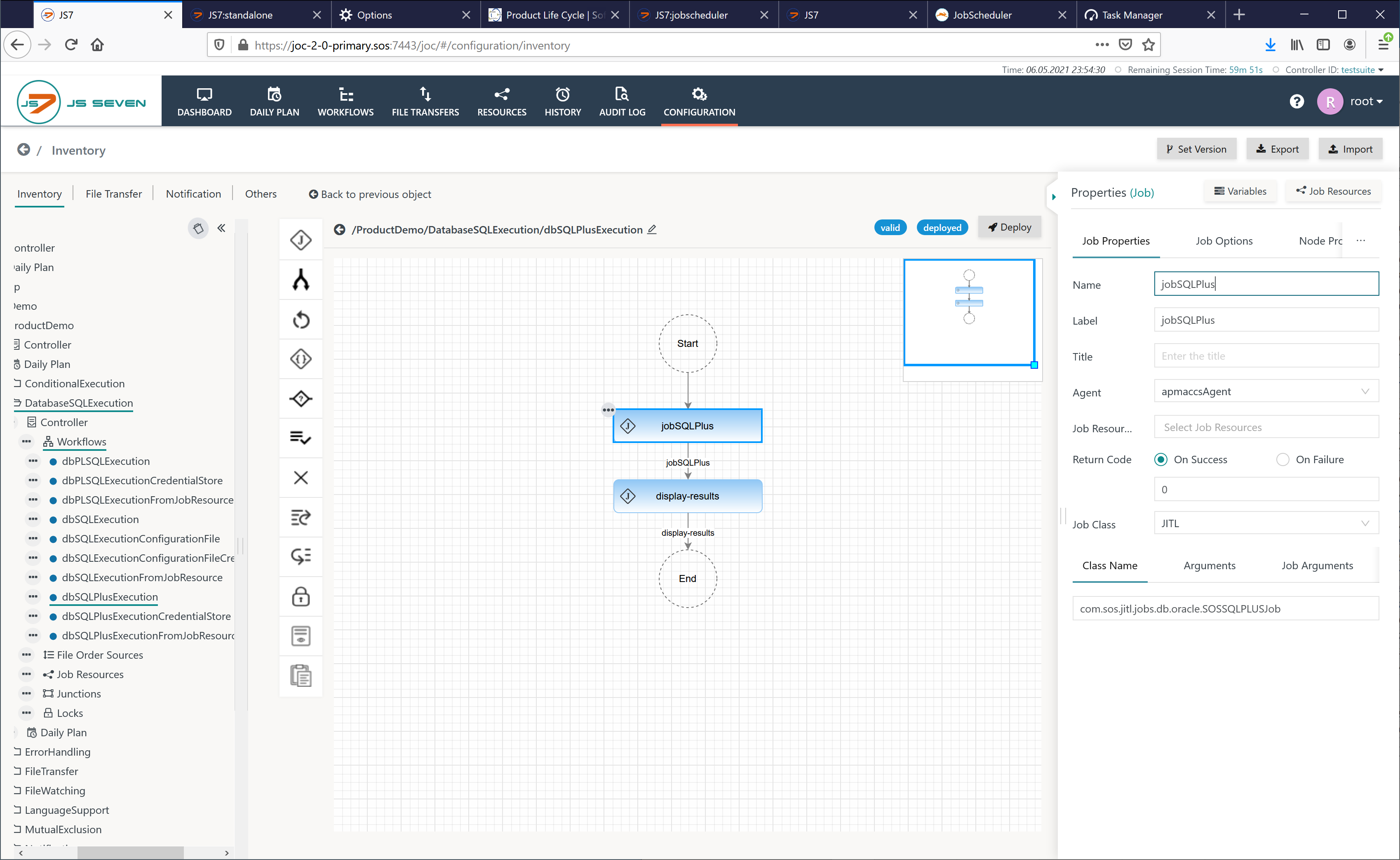Image resolution: width=1400 pixels, height=860 pixels.
Task: Click the Job Resources button in Properties
Action: [1333, 191]
